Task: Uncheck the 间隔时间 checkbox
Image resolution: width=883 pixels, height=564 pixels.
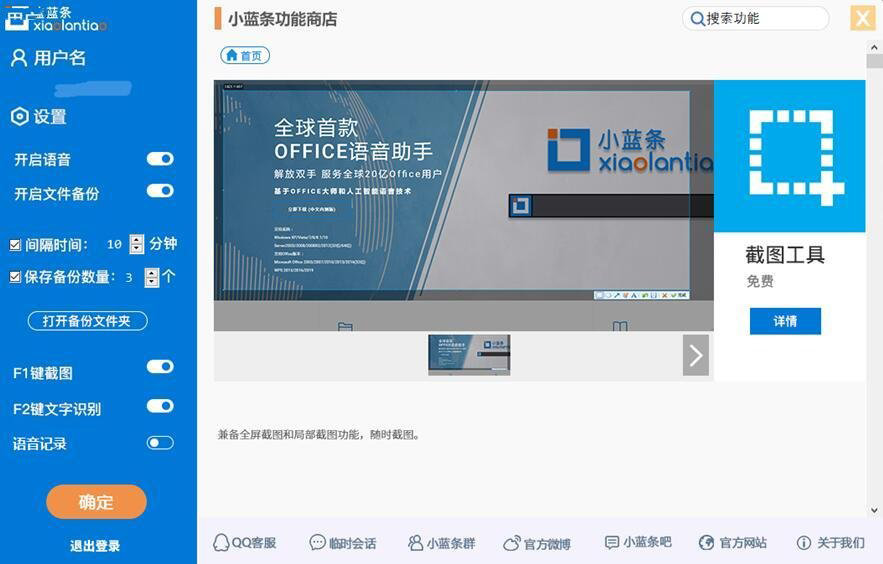Action: 15,245
